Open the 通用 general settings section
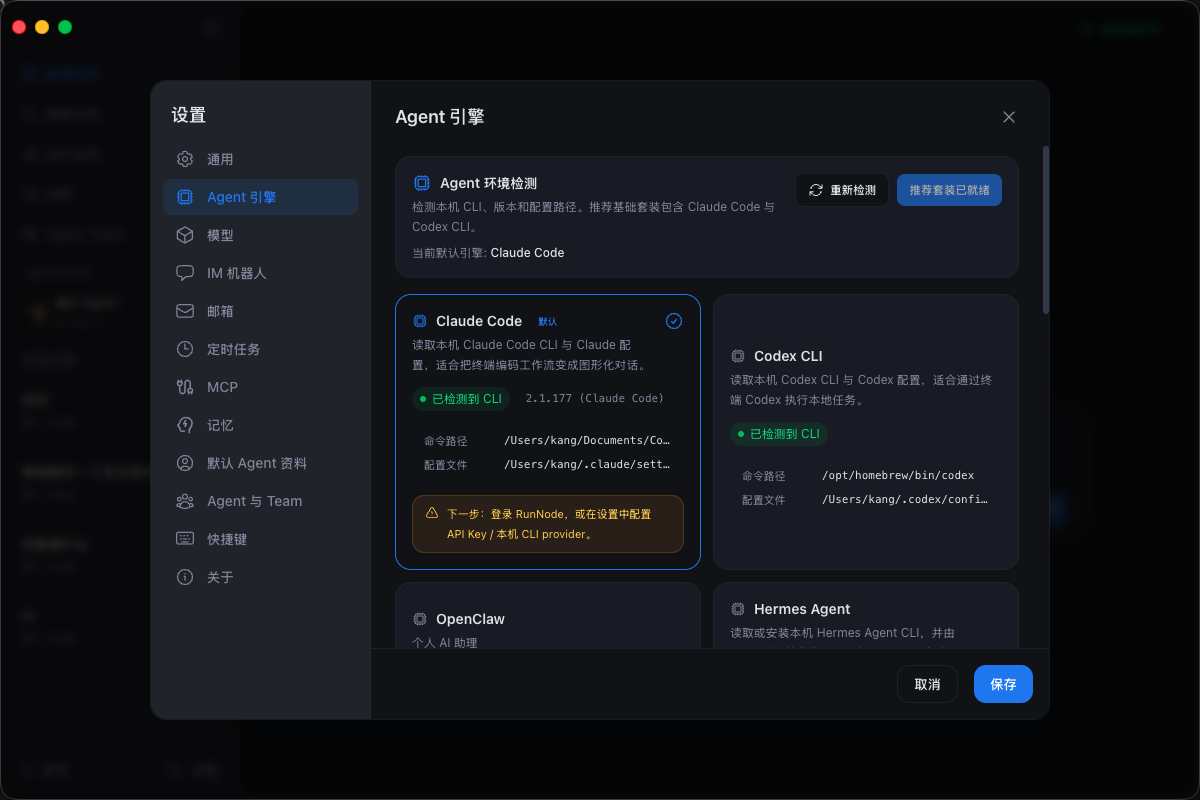1200x800 pixels. 260,159
